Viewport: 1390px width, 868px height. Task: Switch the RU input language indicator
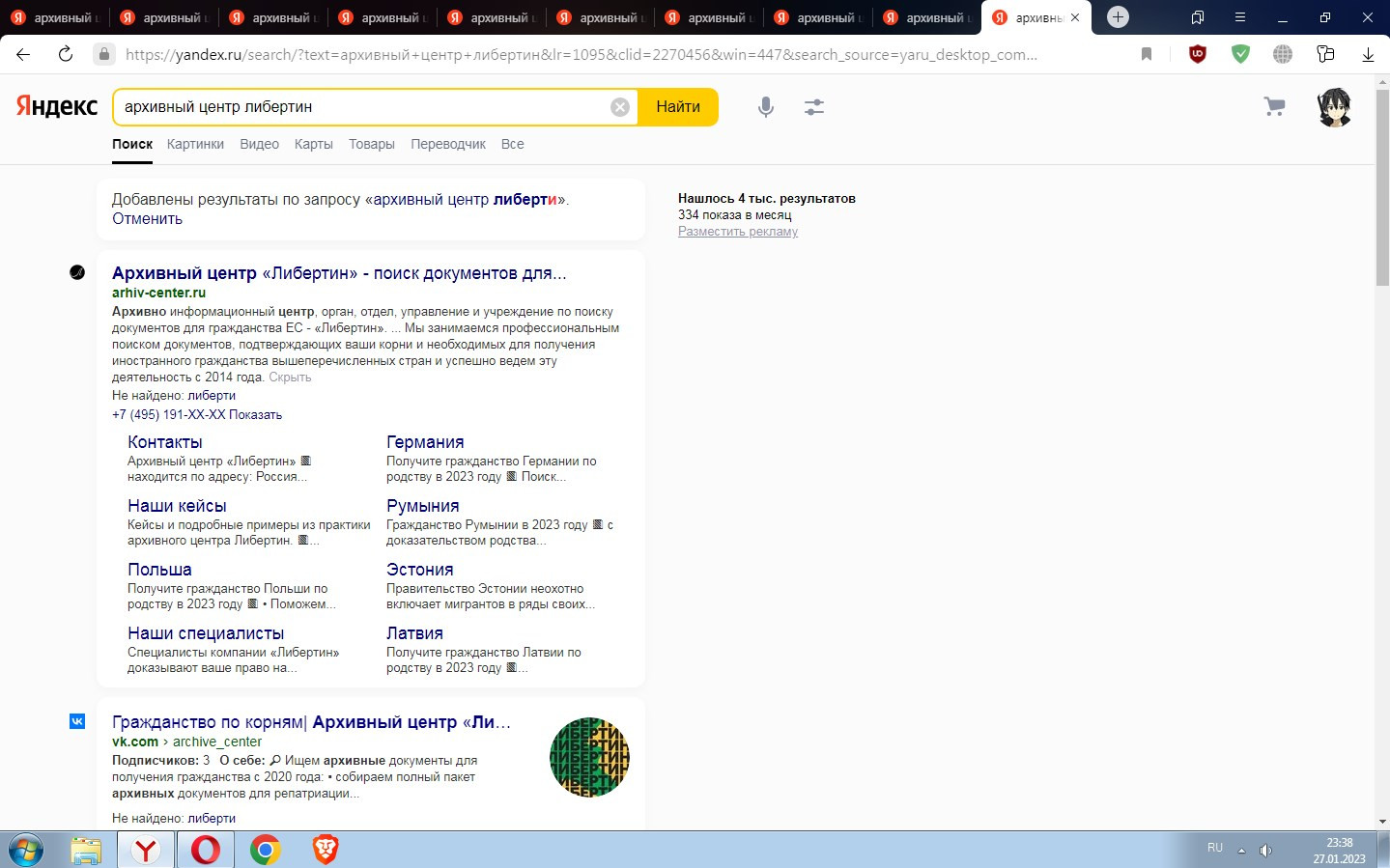(1215, 848)
